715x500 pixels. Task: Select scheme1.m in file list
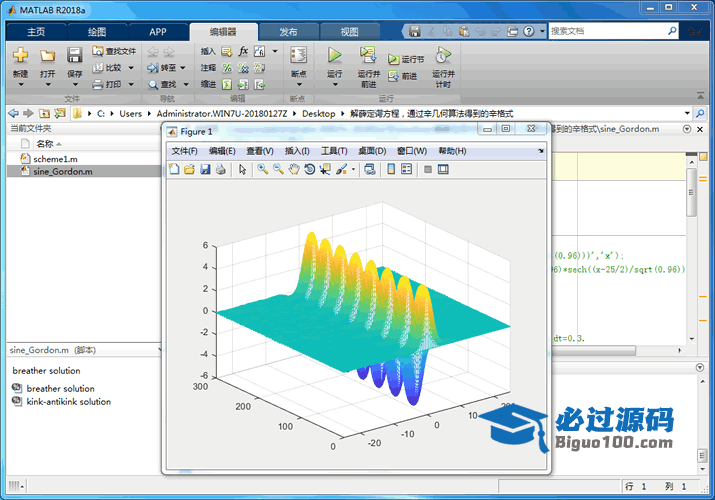pyautogui.click(x=55, y=159)
